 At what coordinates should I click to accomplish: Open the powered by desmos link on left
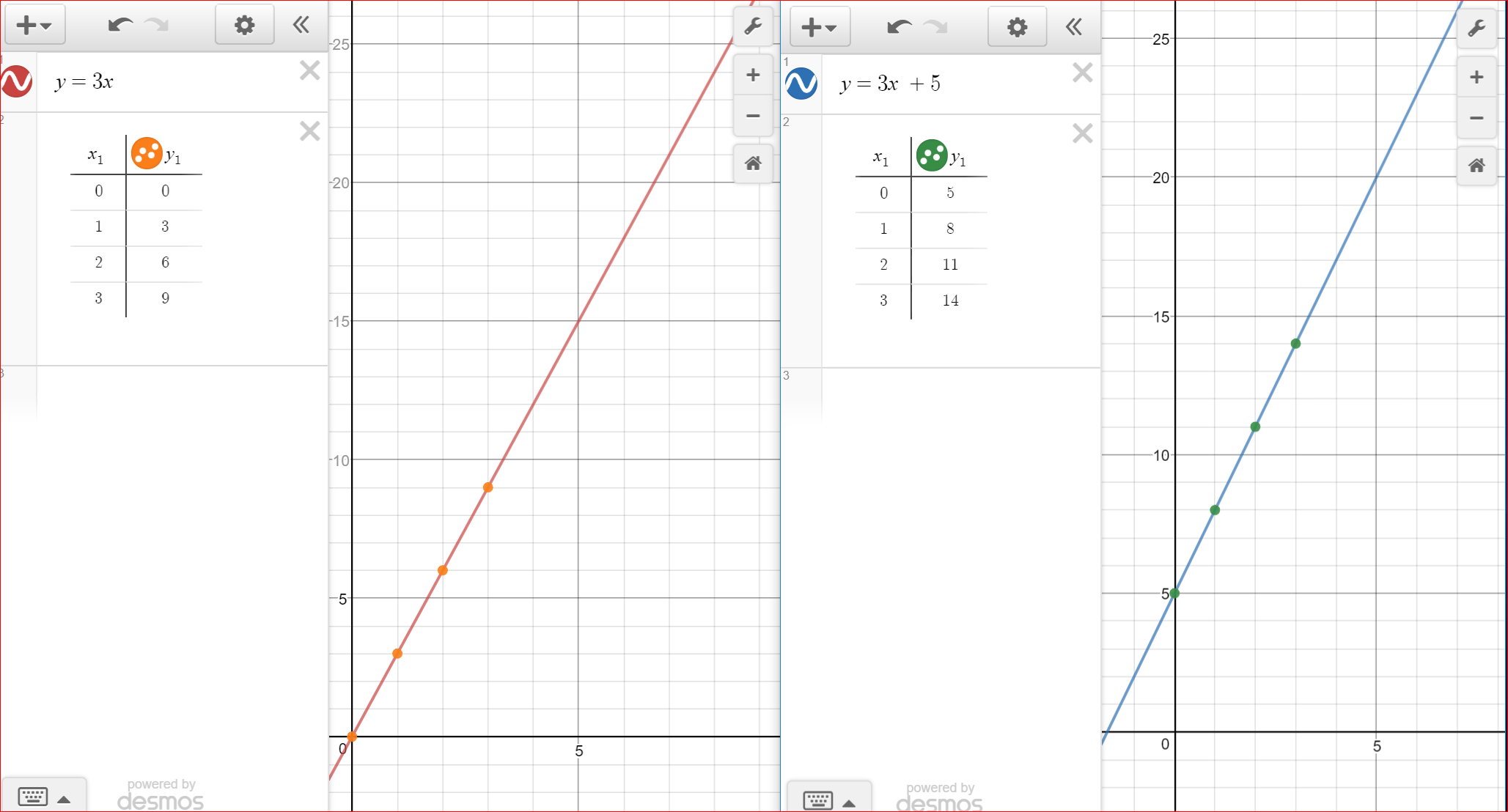[161, 795]
